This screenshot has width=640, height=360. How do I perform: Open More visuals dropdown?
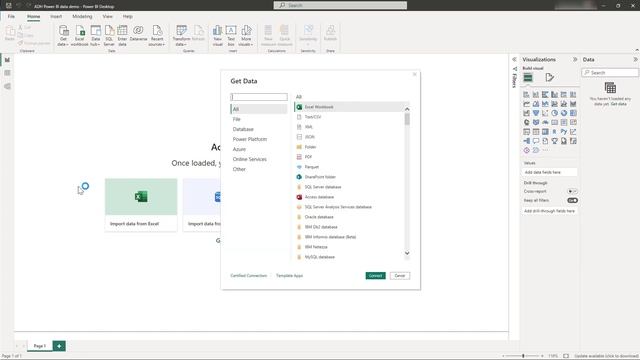[x=246, y=36]
